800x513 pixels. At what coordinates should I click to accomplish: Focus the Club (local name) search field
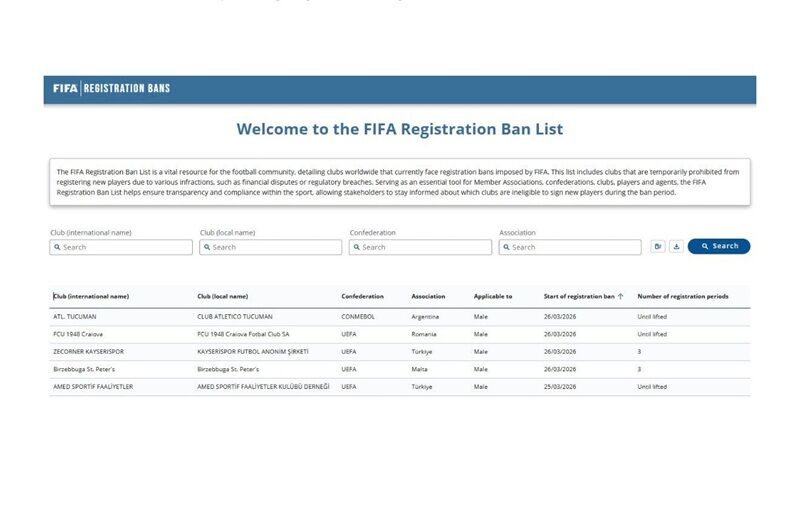point(270,247)
